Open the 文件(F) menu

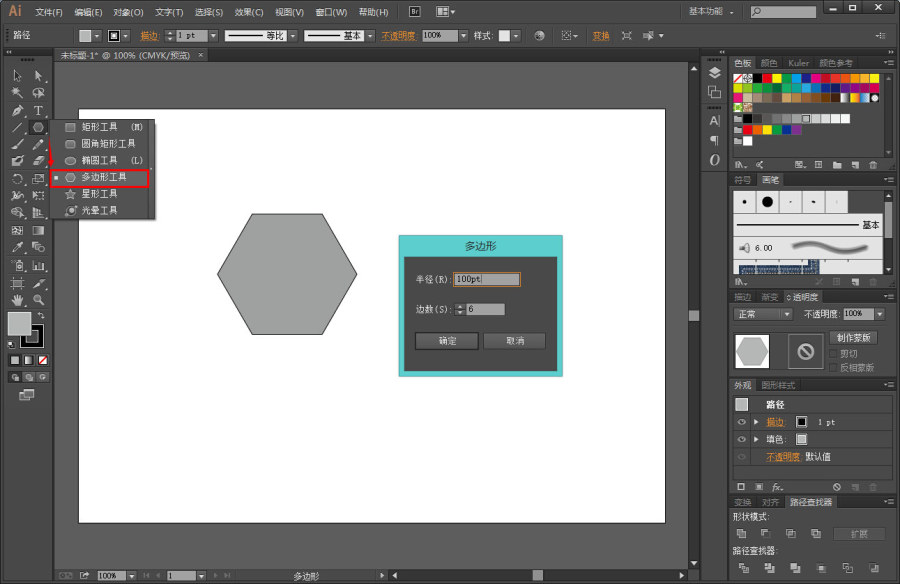pyautogui.click(x=48, y=12)
